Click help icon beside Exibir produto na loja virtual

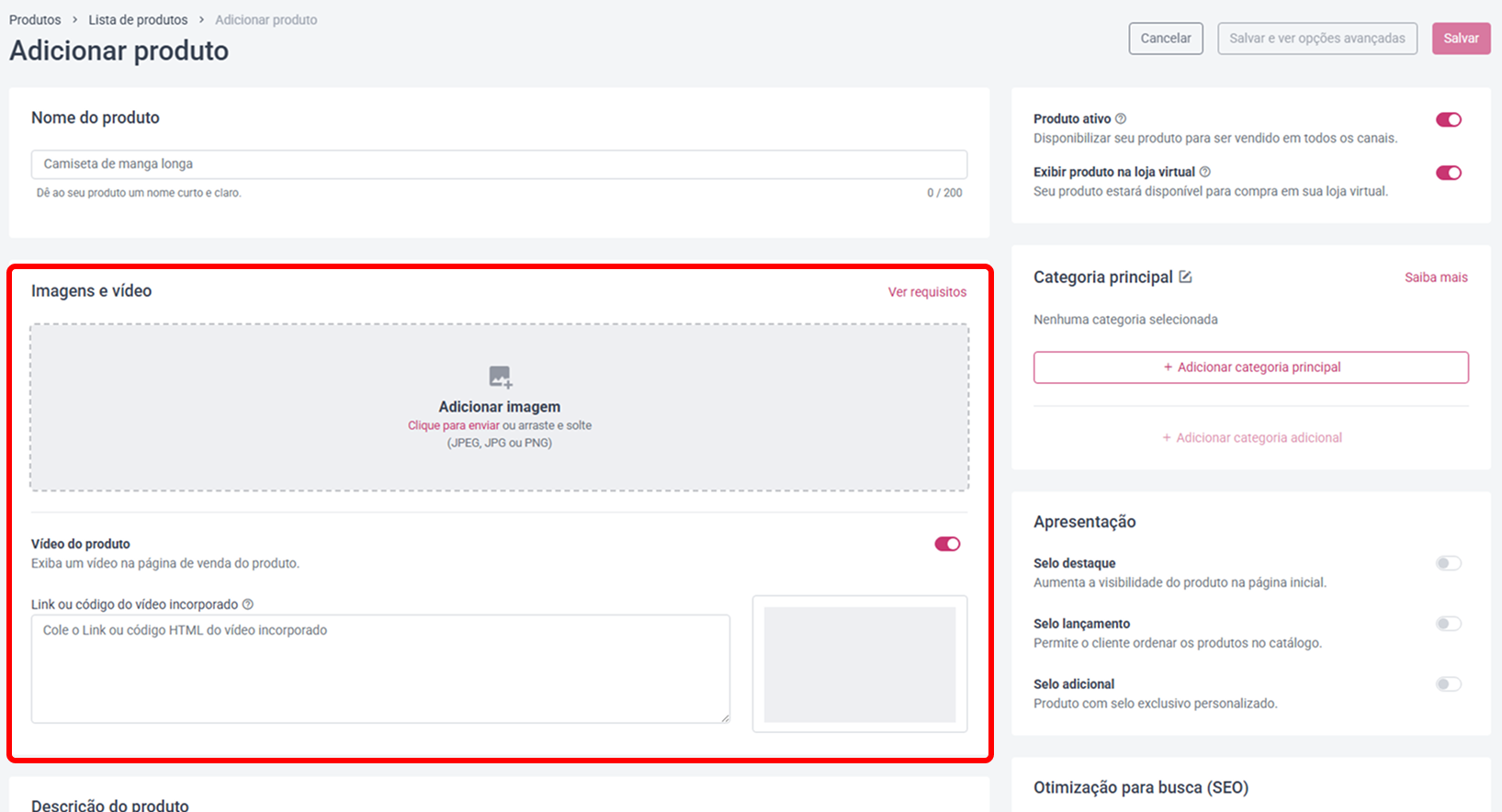pyautogui.click(x=1205, y=172)
